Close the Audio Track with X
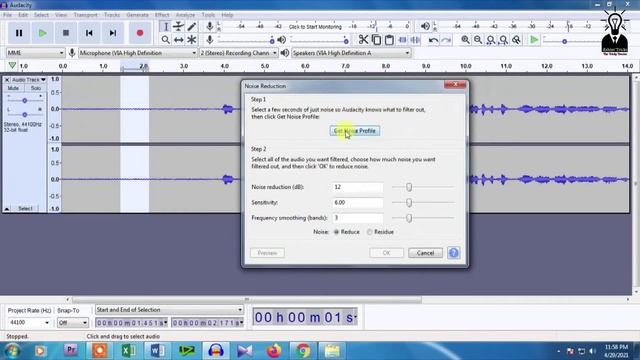 click(7, 80)
